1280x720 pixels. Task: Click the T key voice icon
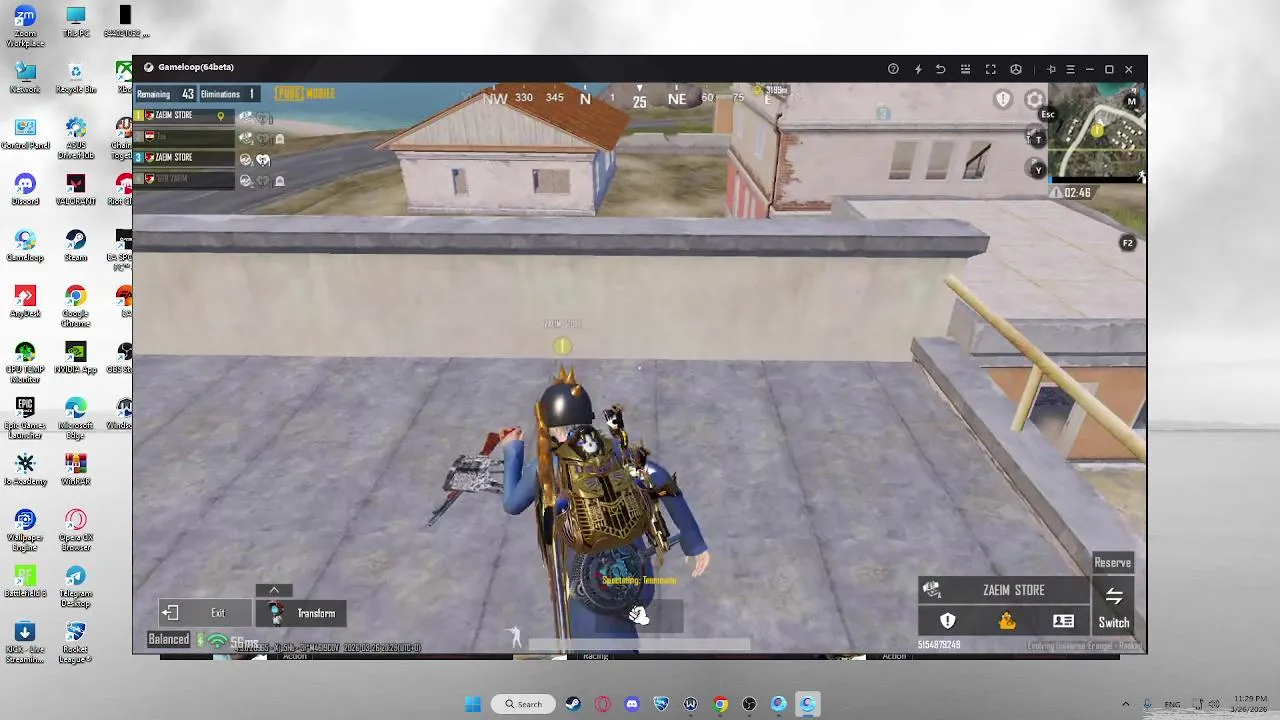pos(1037,137)
